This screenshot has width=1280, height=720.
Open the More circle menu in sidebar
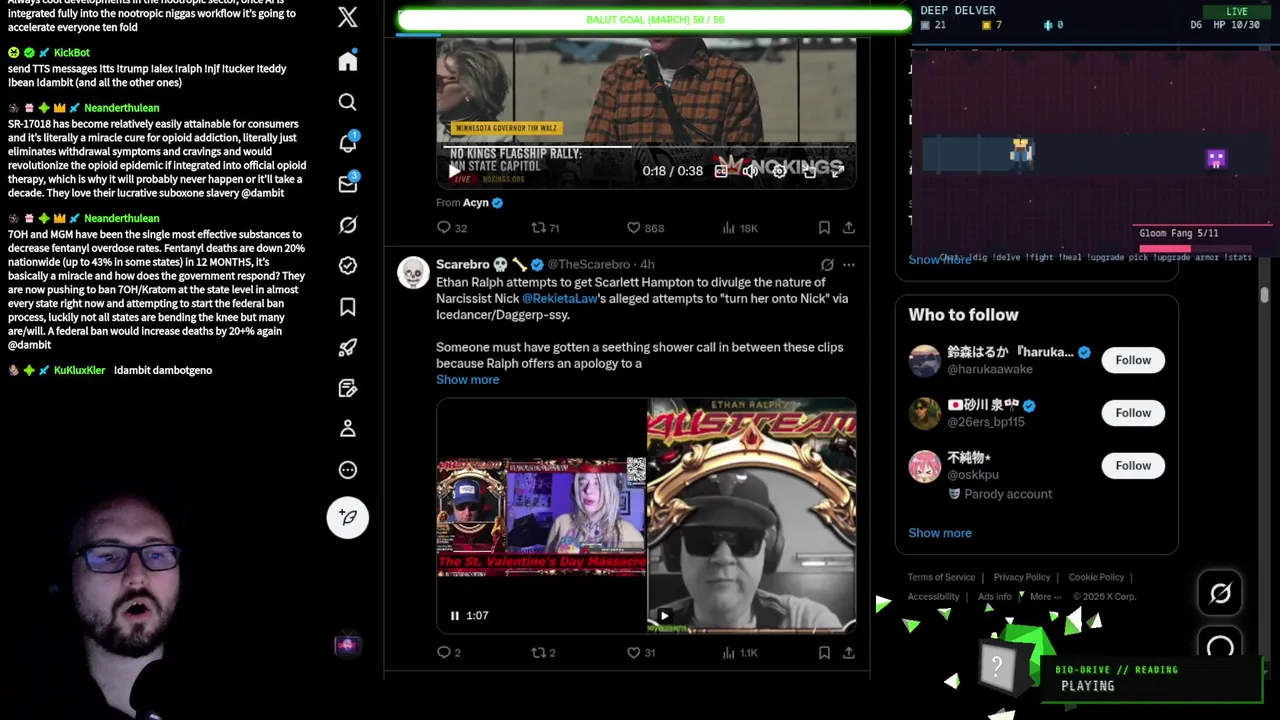point(347,469)
